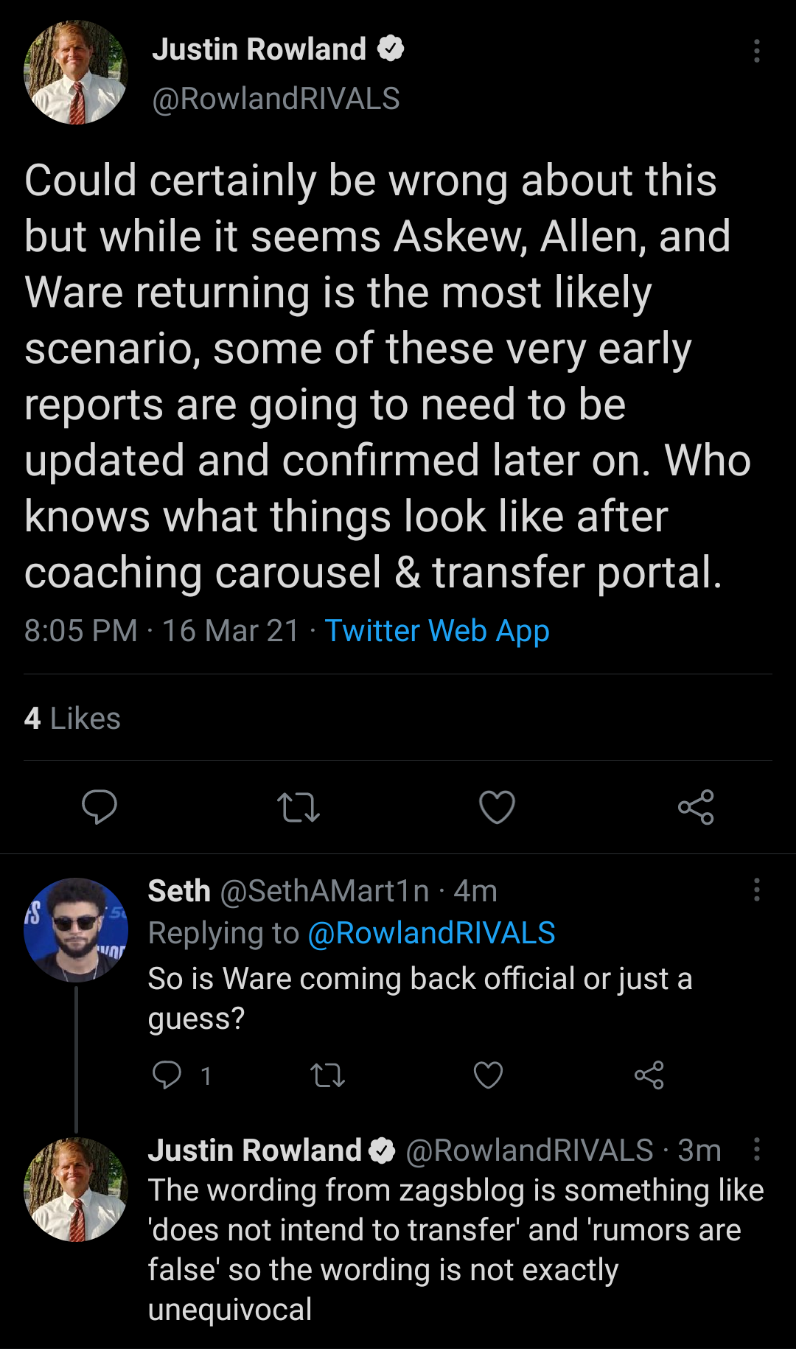Like Seth's reply about Ware
Viewport: 796px width, 1349px height.
coord(487,1075)
